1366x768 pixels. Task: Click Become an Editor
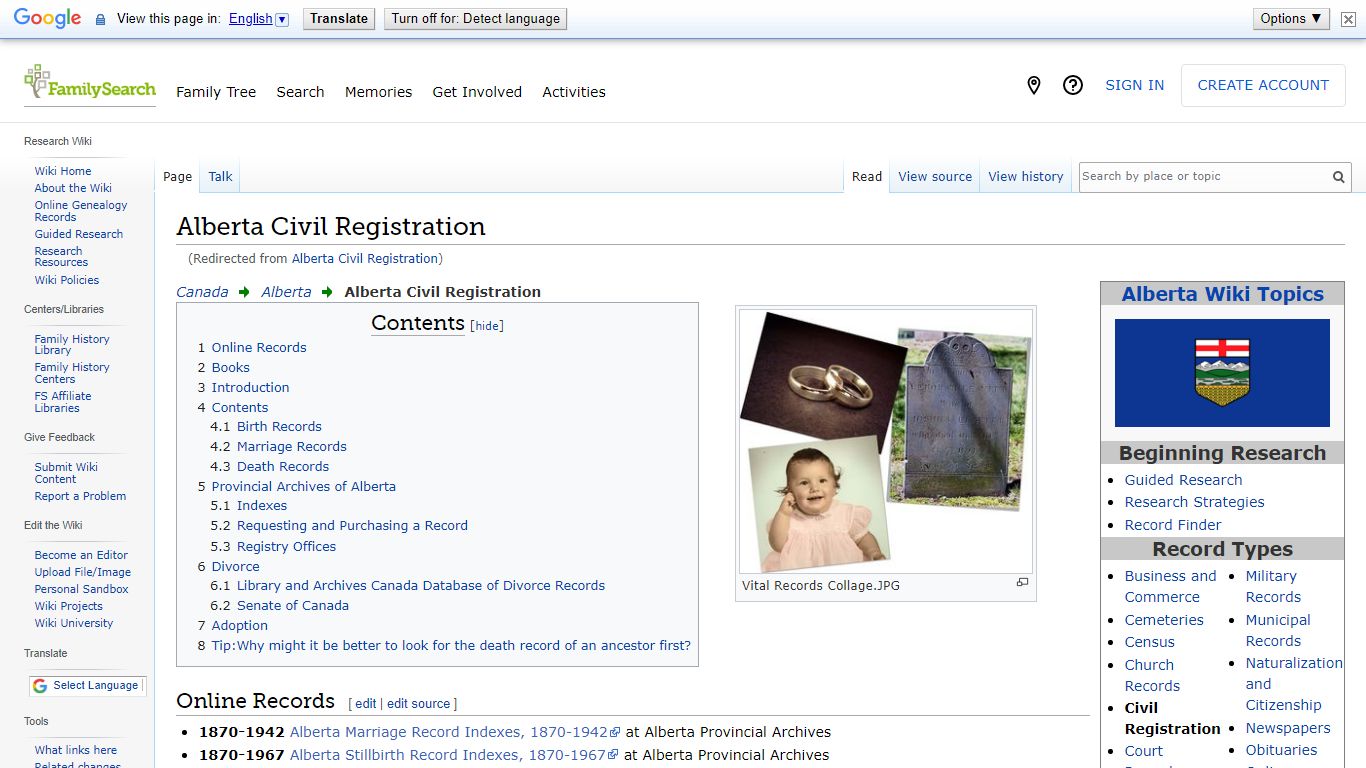click(x=81, y=555)
